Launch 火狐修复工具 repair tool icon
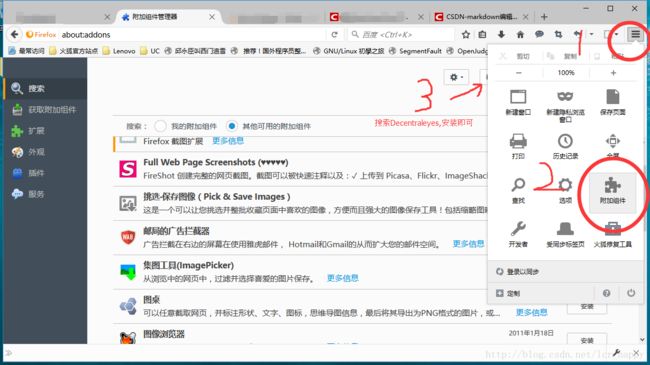Viewport: 650px width, 365px height. point(612,234)
